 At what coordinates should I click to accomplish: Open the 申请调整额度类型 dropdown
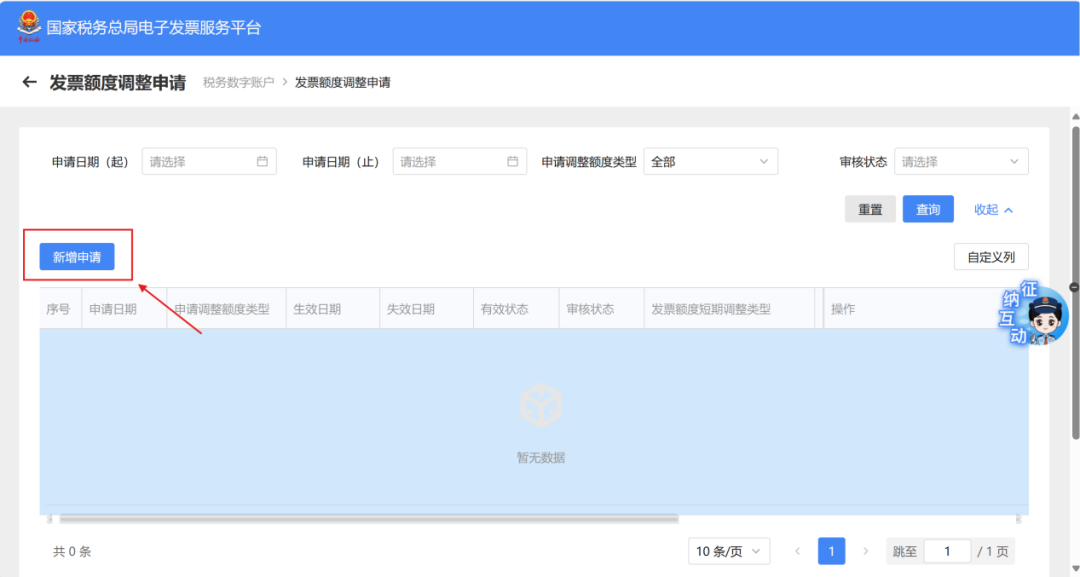(710, 161)
